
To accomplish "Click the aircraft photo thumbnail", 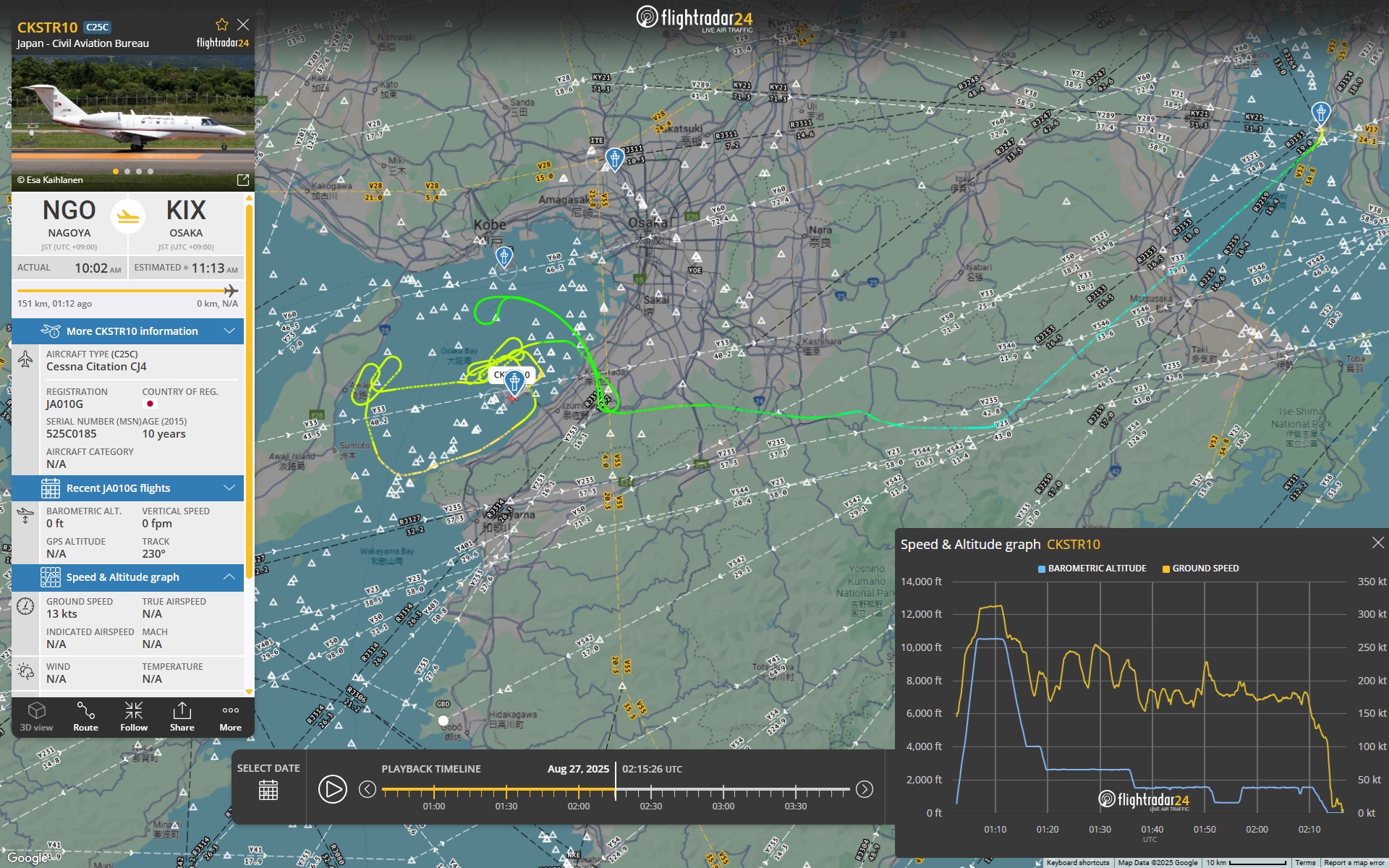I will 133,112.
